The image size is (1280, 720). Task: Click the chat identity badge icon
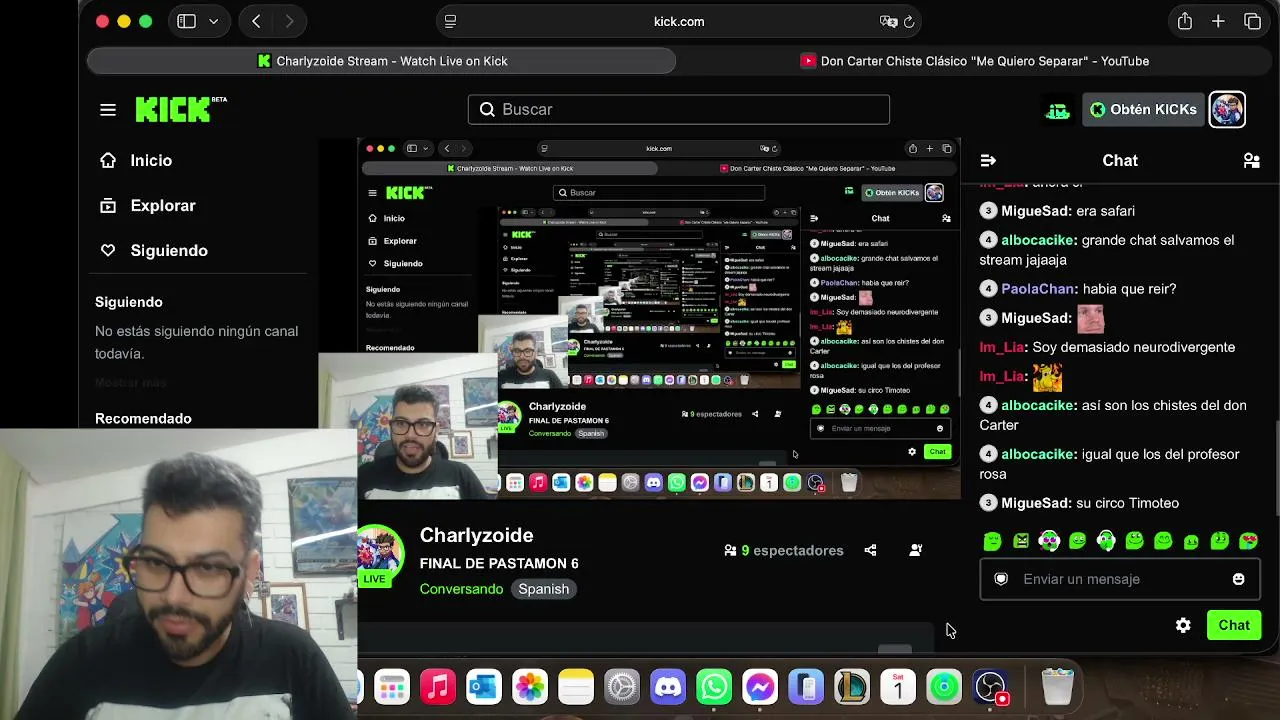tap(1001, 579)
